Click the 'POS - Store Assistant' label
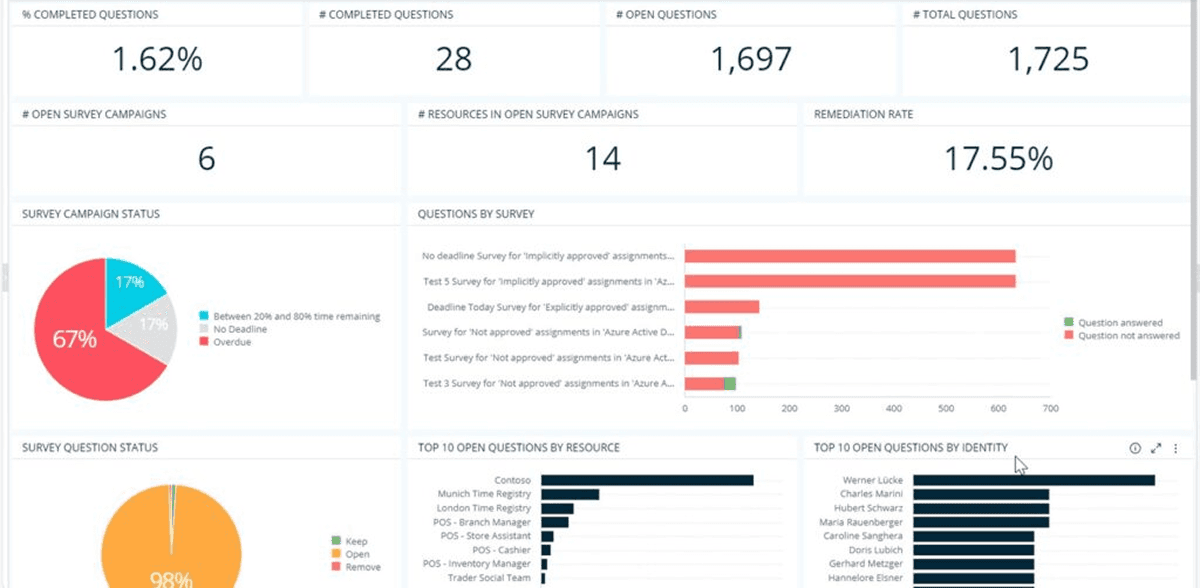Viewport: 1200px width, 588px height. click(485, 536)
